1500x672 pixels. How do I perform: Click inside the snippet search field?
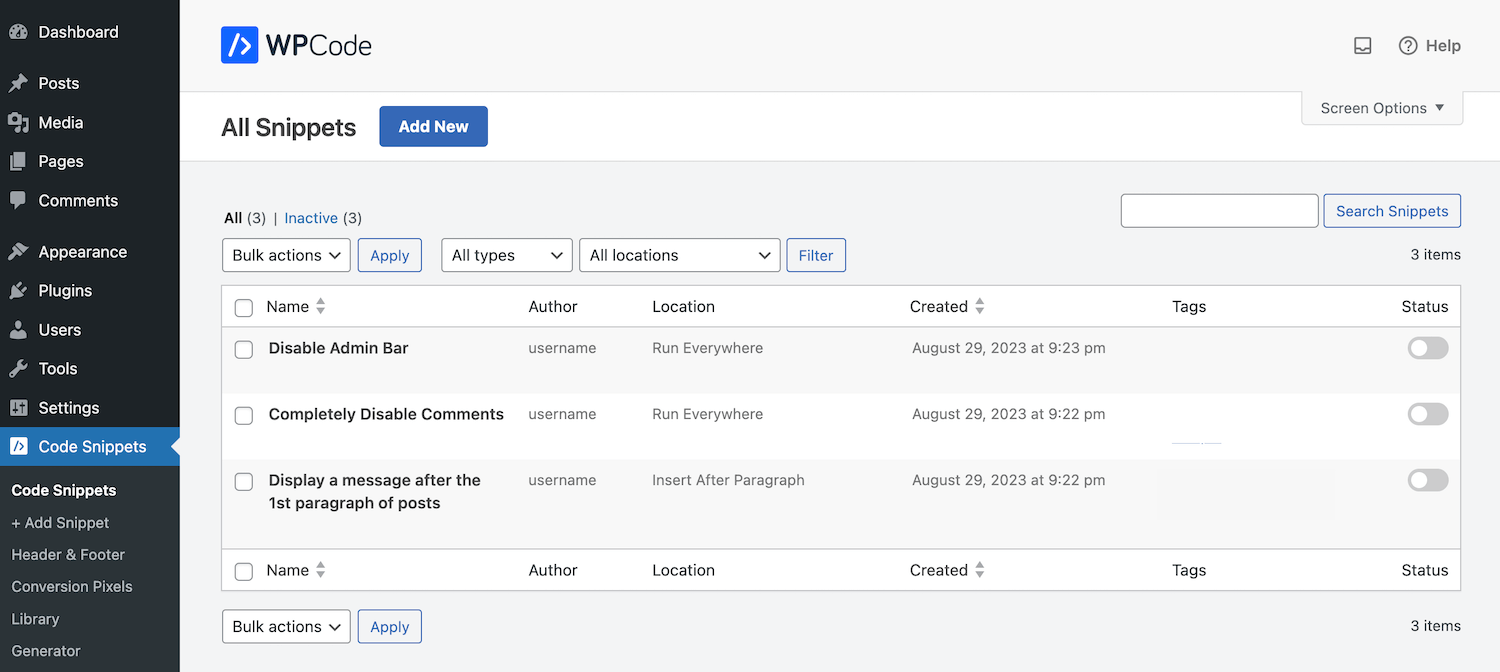[x=1219, y=210]
